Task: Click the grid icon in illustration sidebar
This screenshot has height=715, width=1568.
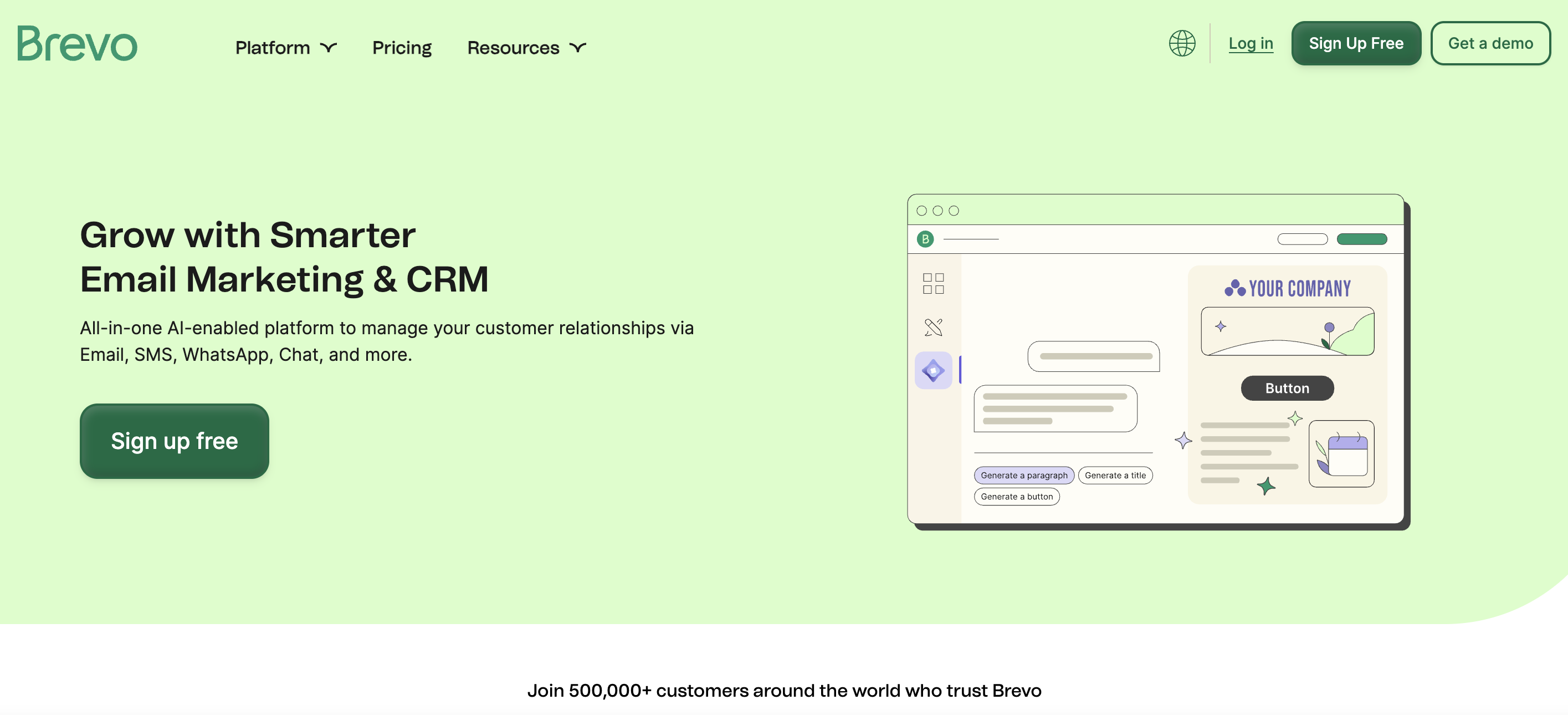Action: (932, 283)
